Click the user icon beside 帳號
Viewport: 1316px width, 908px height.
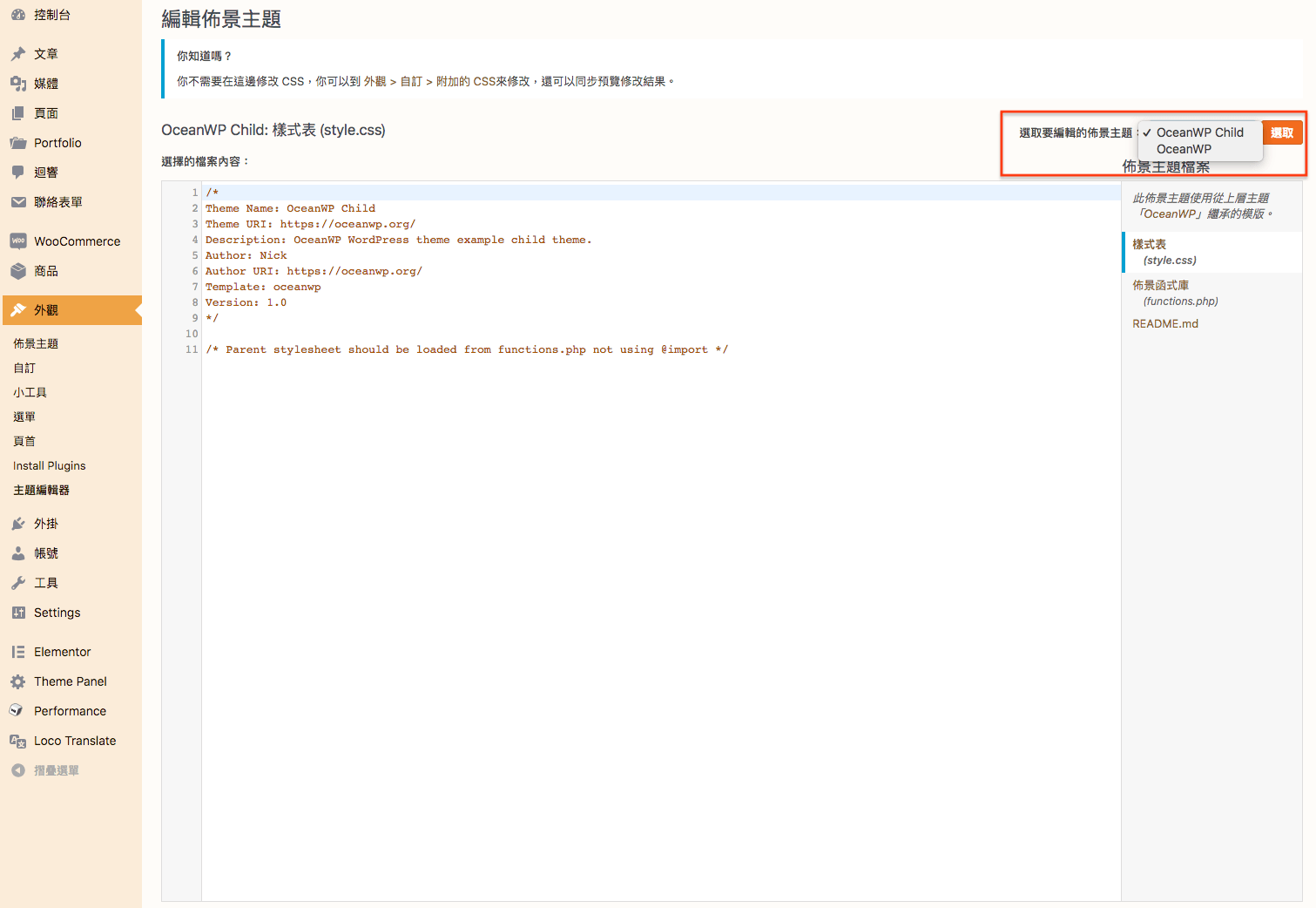point(18,553)
